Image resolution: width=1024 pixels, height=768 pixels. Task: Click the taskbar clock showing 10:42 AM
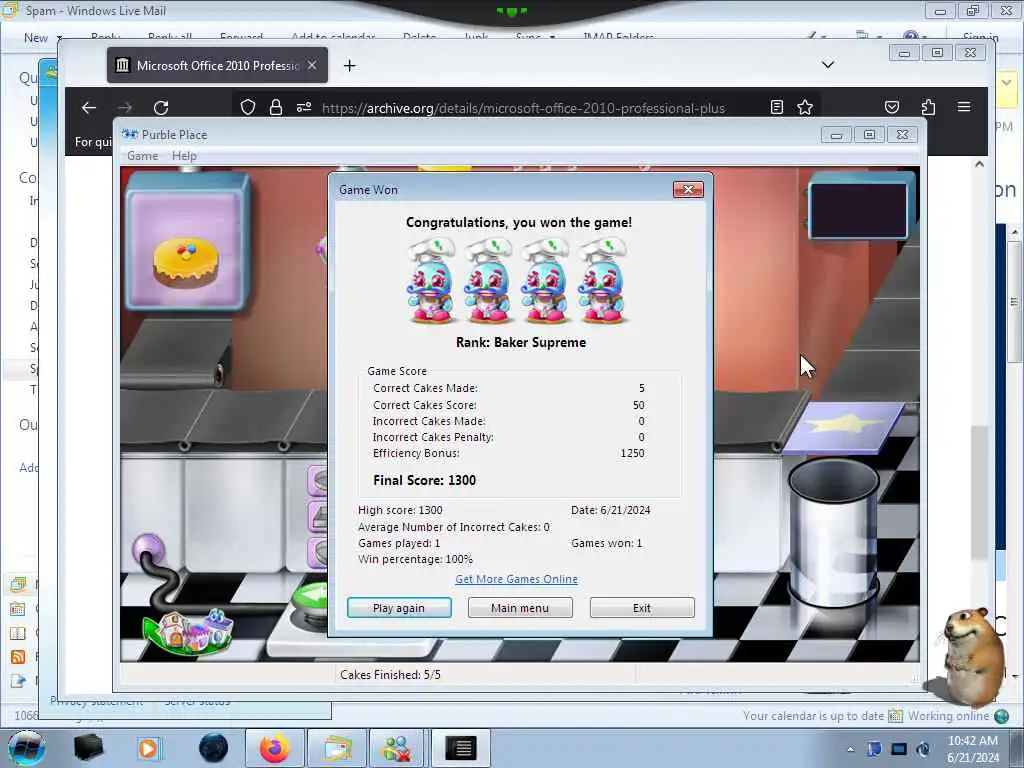973,749
